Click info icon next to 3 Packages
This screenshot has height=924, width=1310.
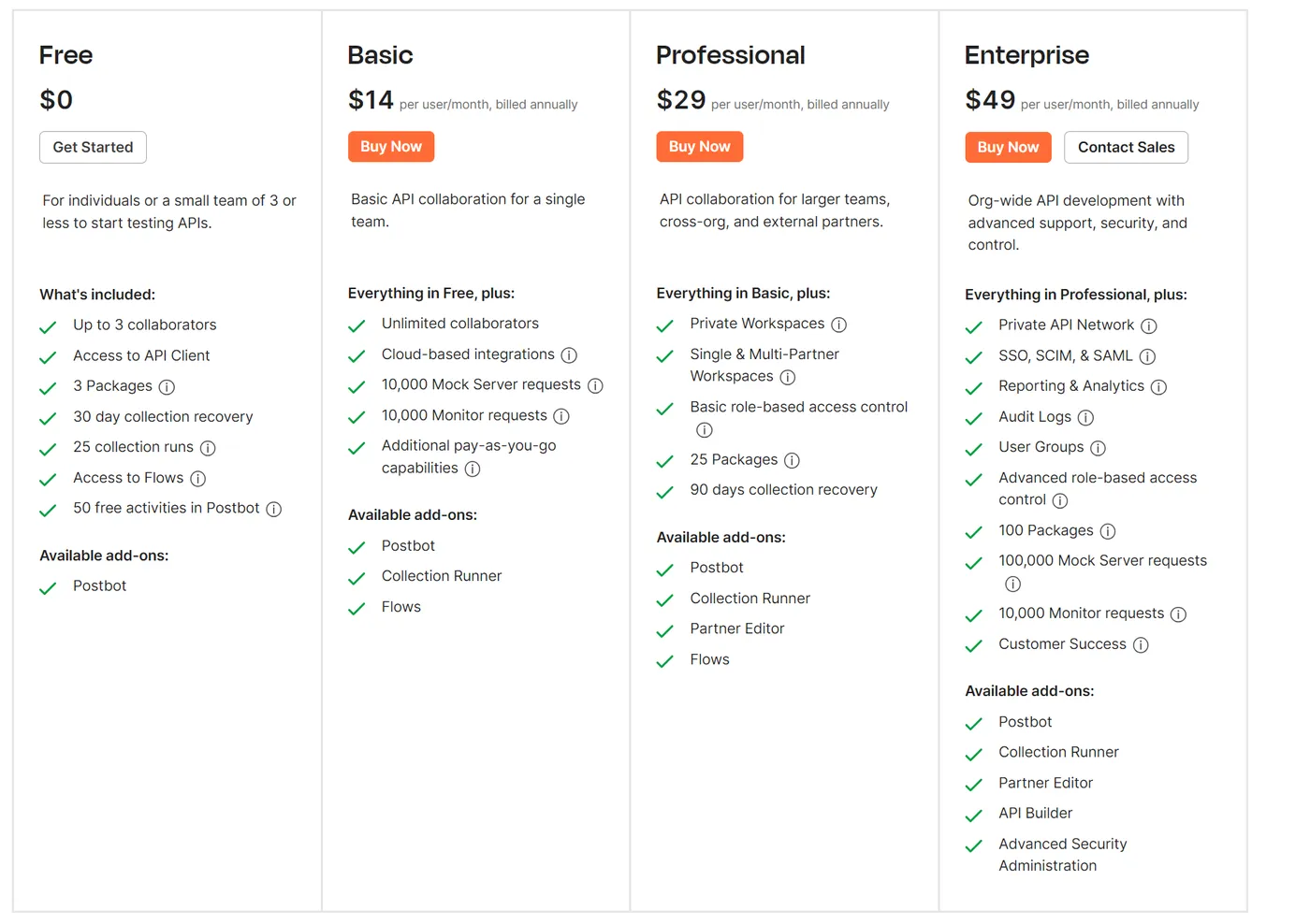(x=167, y=387)
